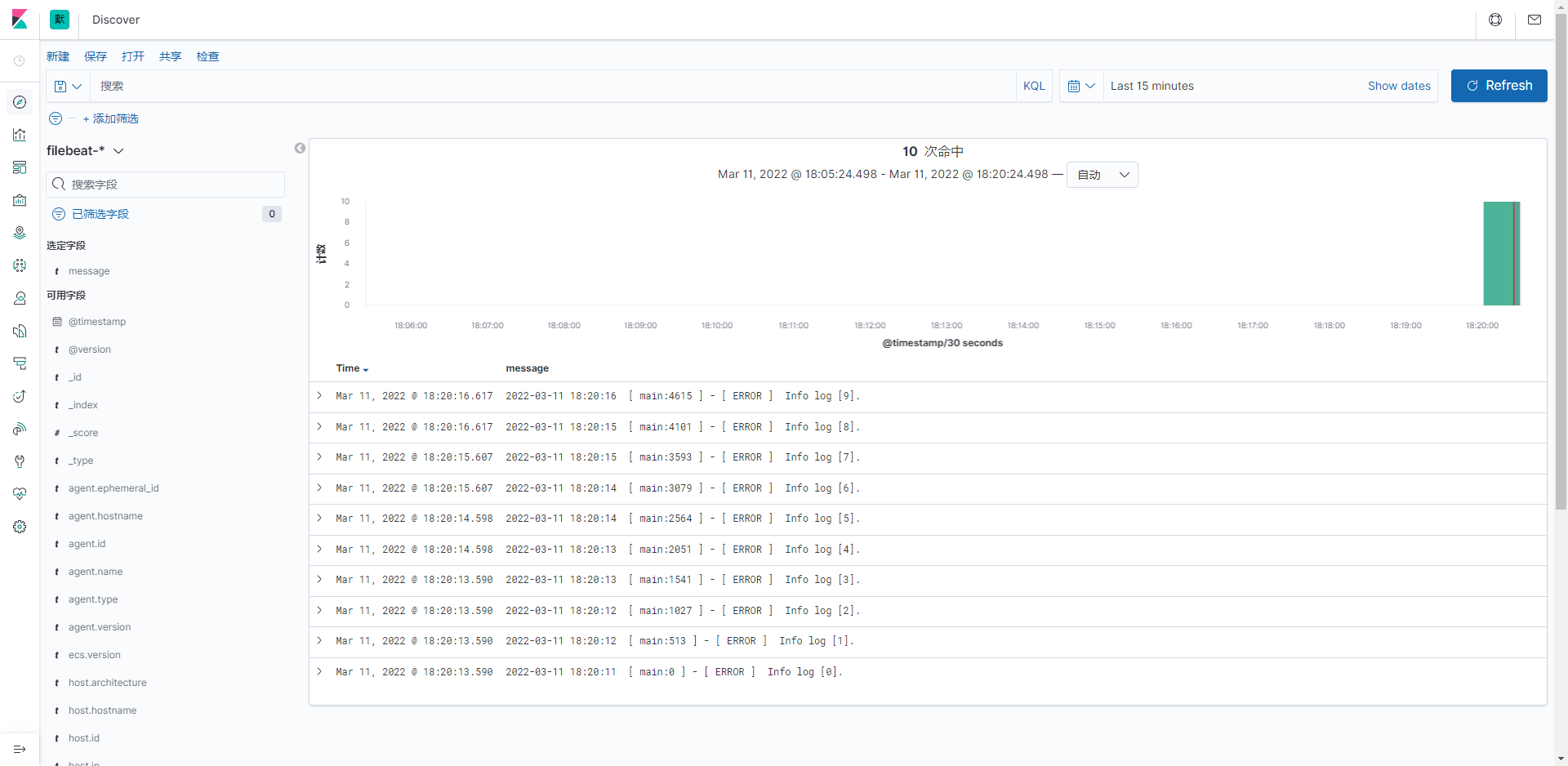Screen dimensions: 1568x766
Task: Open the Machine Learning icon
Action: pos(20,265)
